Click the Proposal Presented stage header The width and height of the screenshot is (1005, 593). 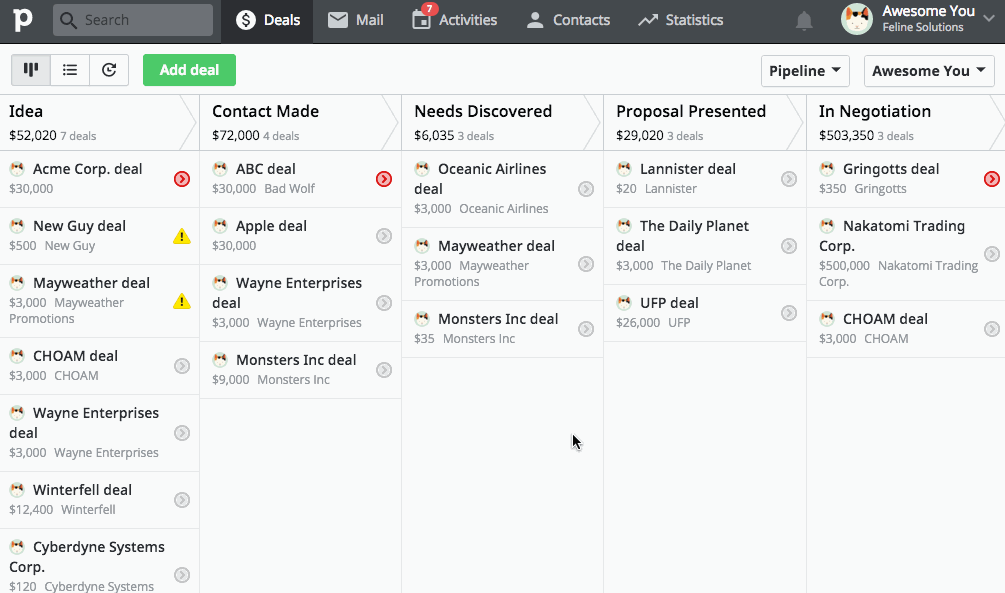point(704,122)
